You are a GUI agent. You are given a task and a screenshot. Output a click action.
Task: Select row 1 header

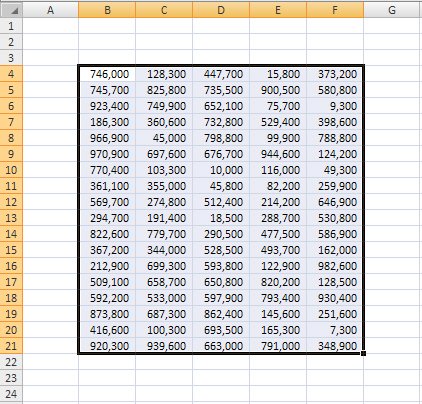click(x=11, y=26)
